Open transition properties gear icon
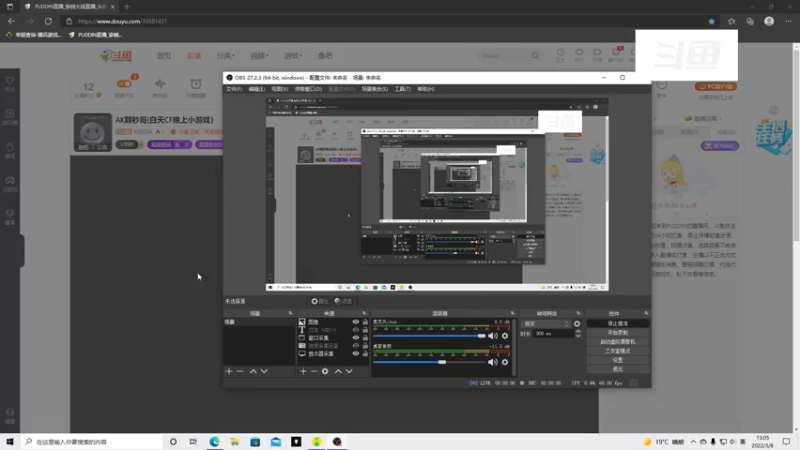800x450 pixels. 577,324
